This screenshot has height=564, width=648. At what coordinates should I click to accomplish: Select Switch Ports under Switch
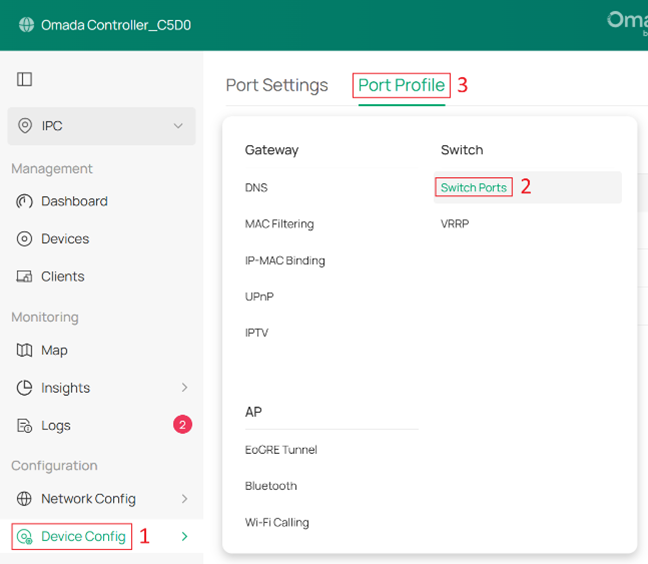[474, 188]
